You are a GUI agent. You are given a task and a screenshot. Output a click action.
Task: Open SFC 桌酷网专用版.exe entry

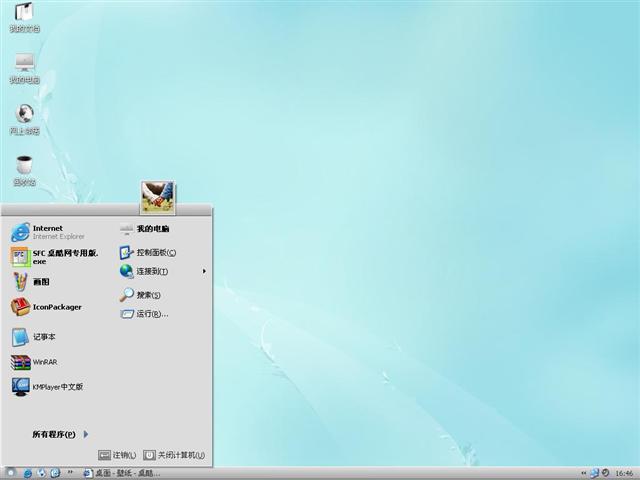click(x=54, y=257)
